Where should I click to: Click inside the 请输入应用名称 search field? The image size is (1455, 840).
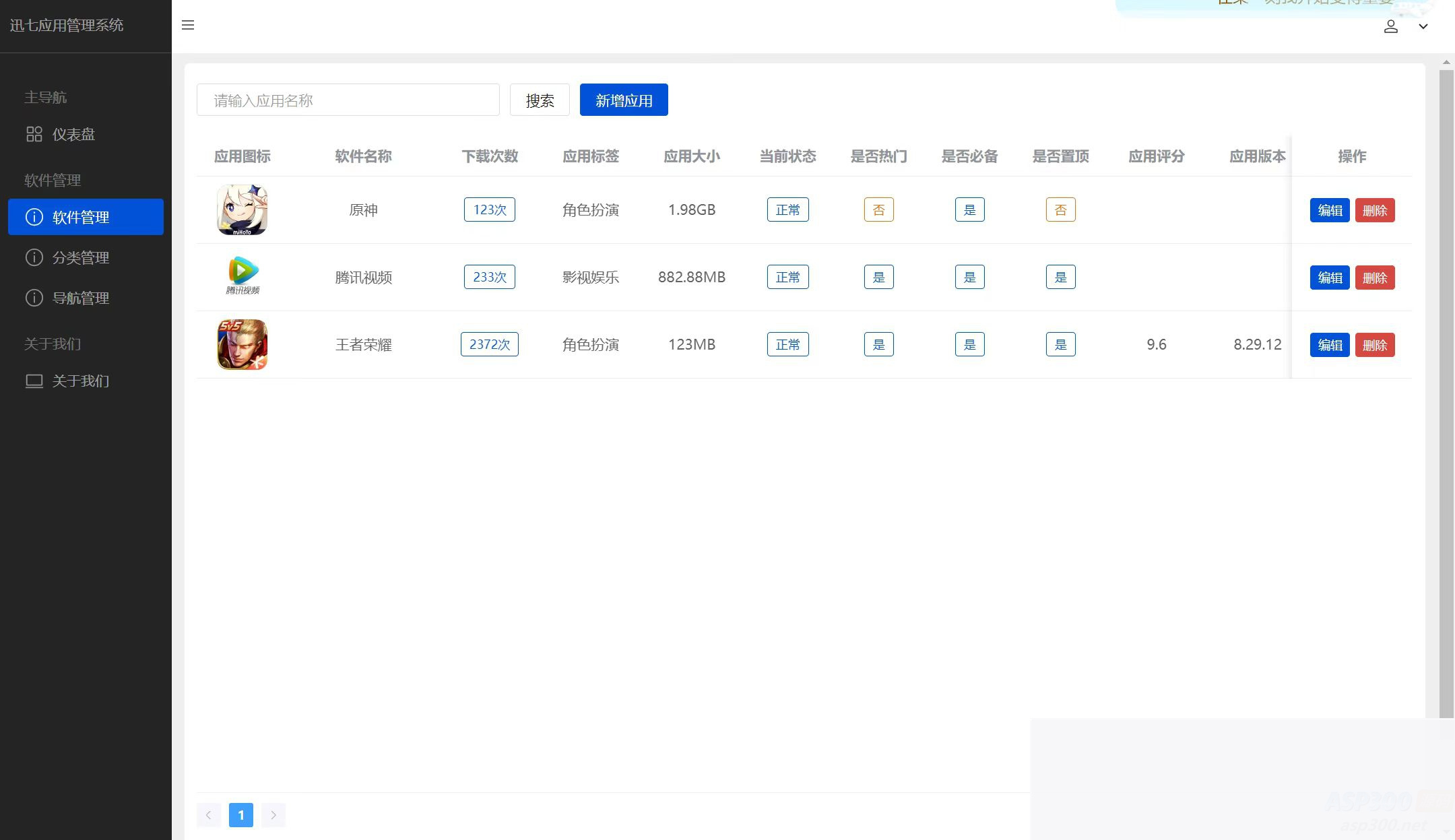348,99
